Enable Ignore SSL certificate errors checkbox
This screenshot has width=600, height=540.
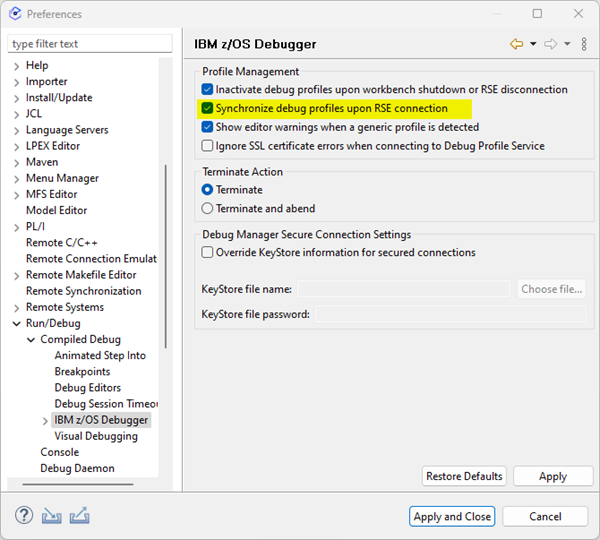pyautogui.click(x=207, y=146)
